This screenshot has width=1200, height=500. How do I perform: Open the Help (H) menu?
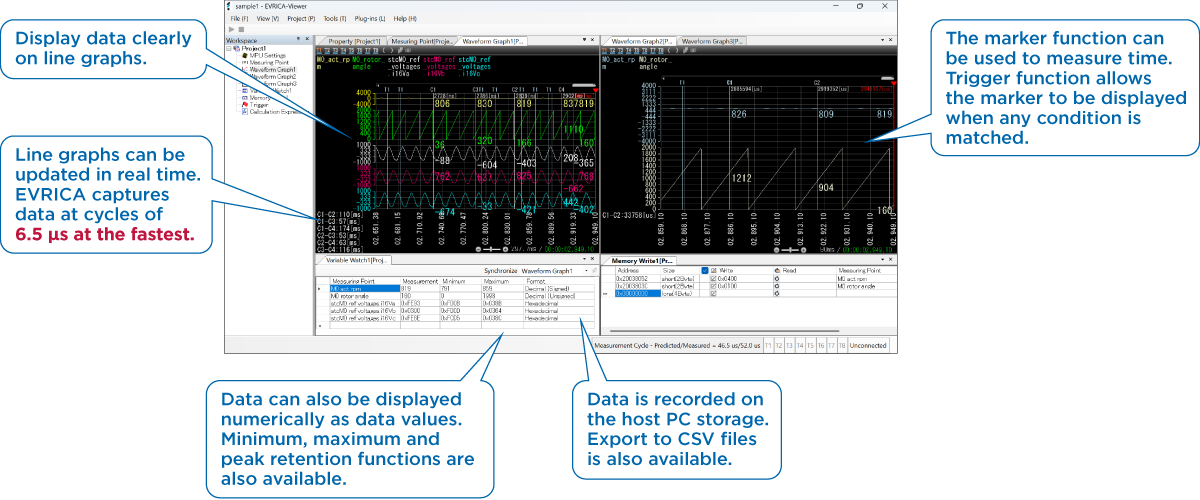(x=405, y=19)
